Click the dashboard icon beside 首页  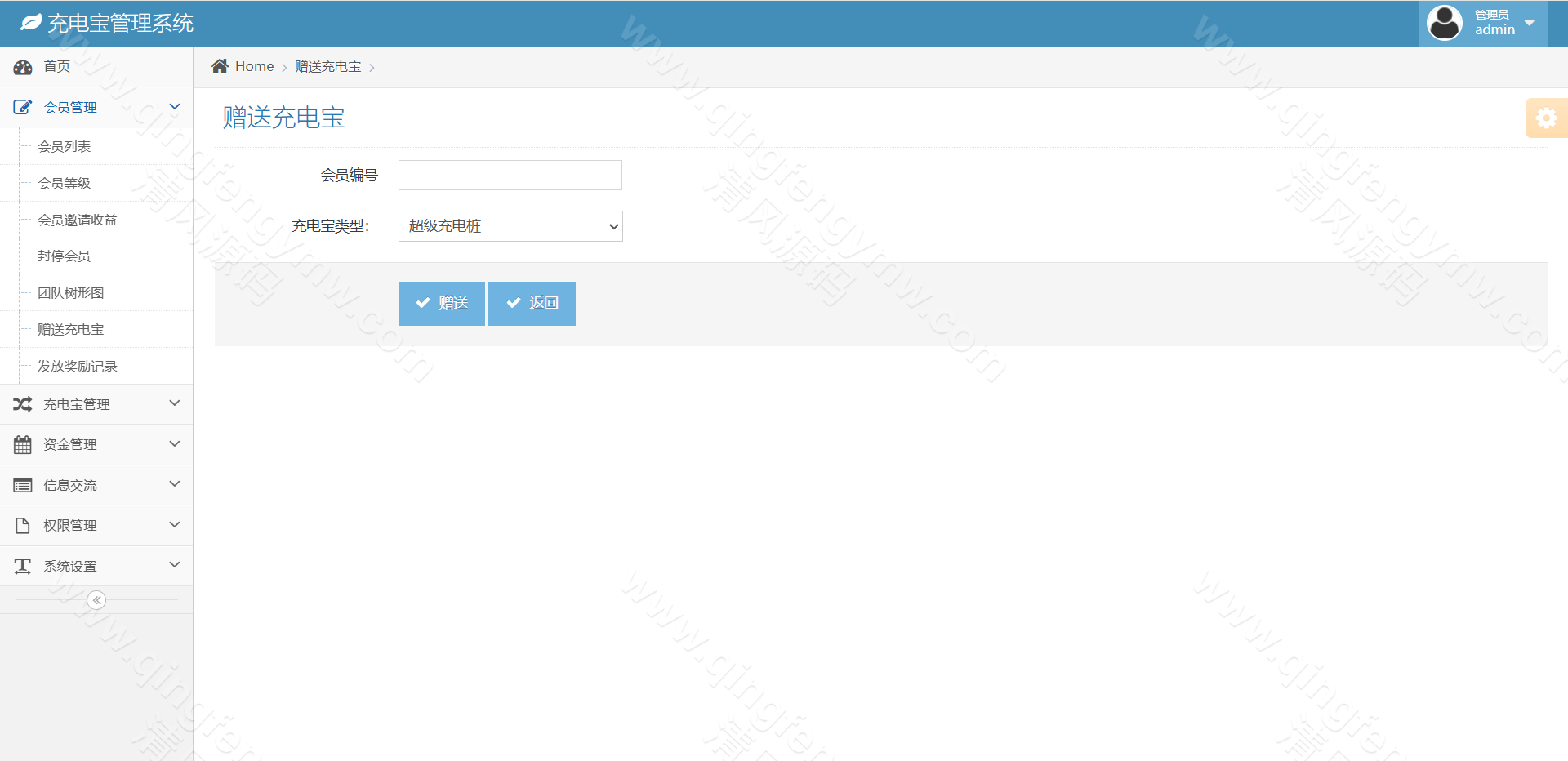tap(22, 67)
